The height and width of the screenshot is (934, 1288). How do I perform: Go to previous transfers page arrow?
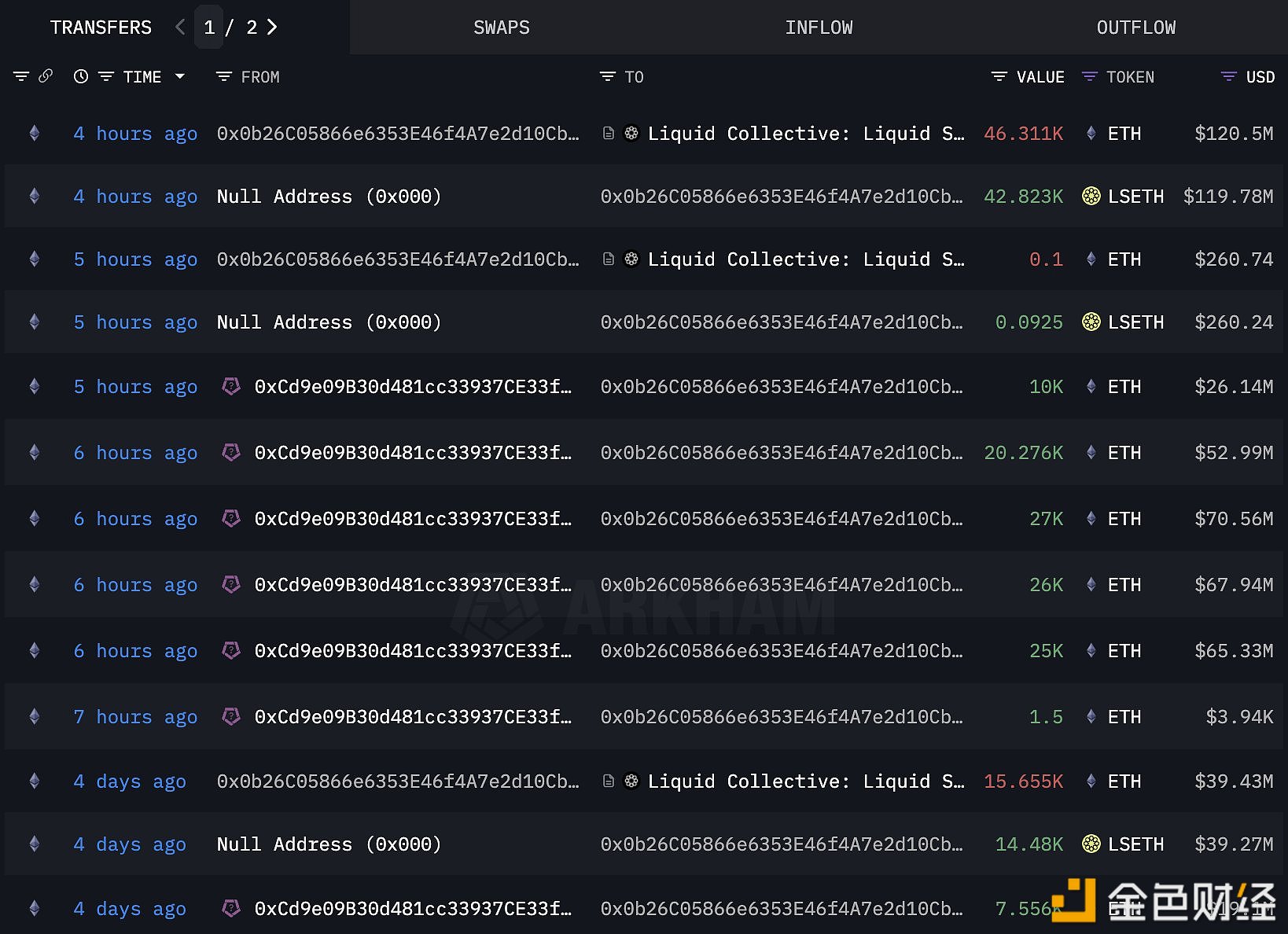180,28
